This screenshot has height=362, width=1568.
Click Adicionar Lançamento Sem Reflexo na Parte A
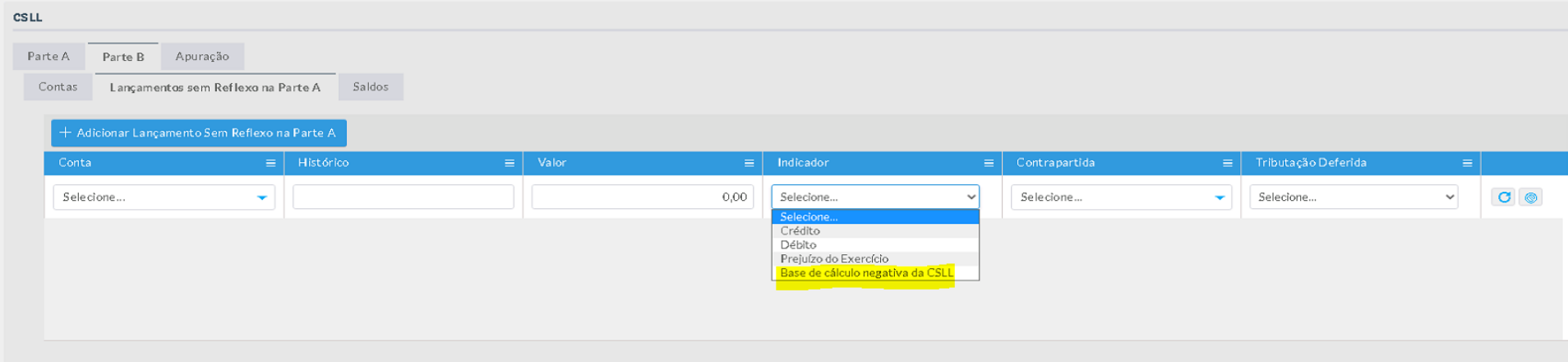point(199,132)
